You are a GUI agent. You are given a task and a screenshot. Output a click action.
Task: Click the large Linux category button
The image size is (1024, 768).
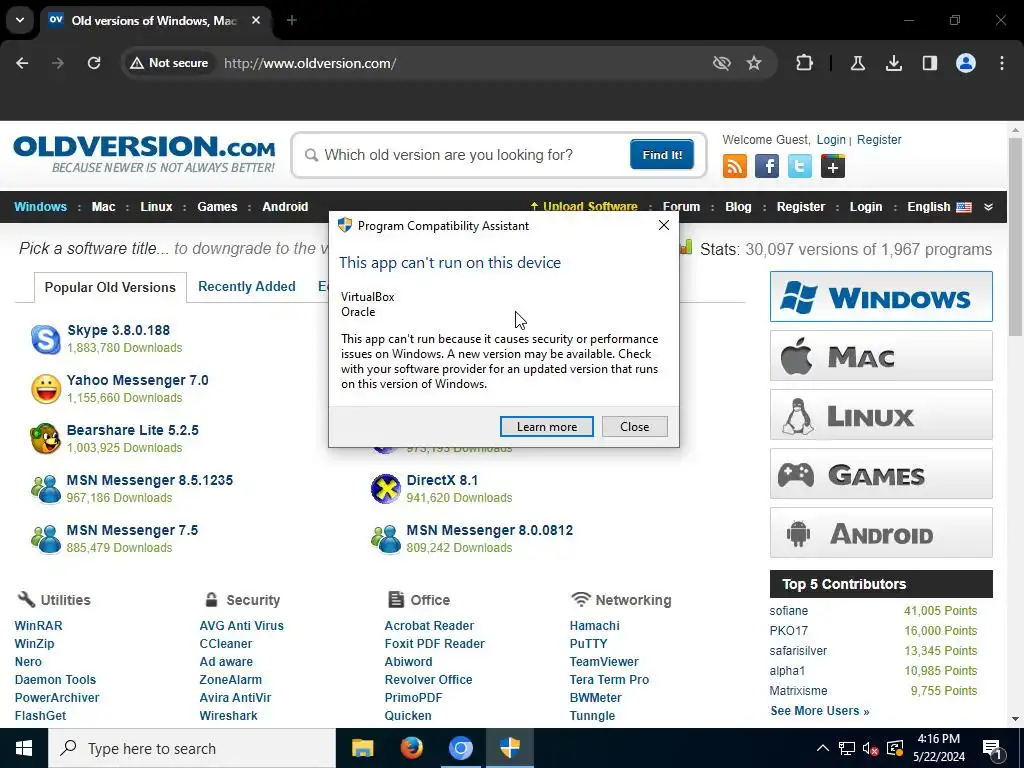click(881, 415)
